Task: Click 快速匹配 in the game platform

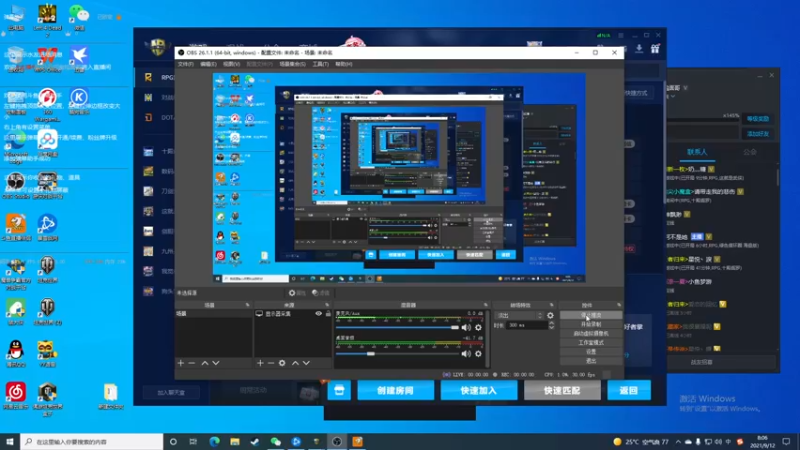Action: point(562,390)
